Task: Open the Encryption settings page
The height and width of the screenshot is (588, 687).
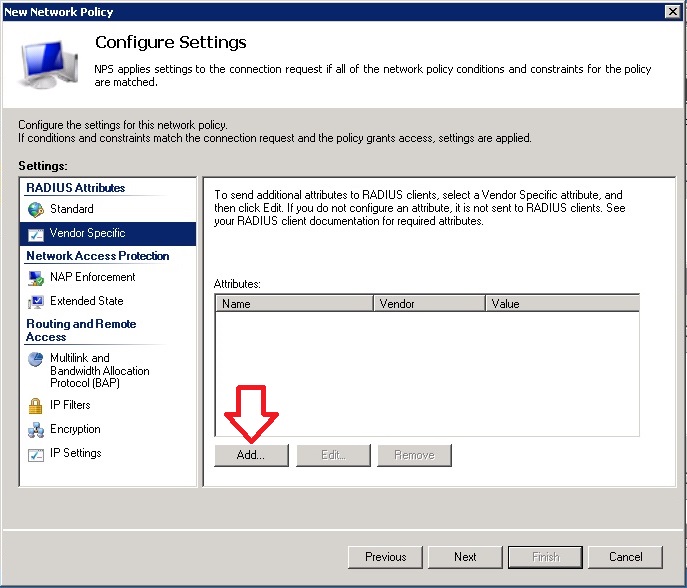Action: [75, 429]
